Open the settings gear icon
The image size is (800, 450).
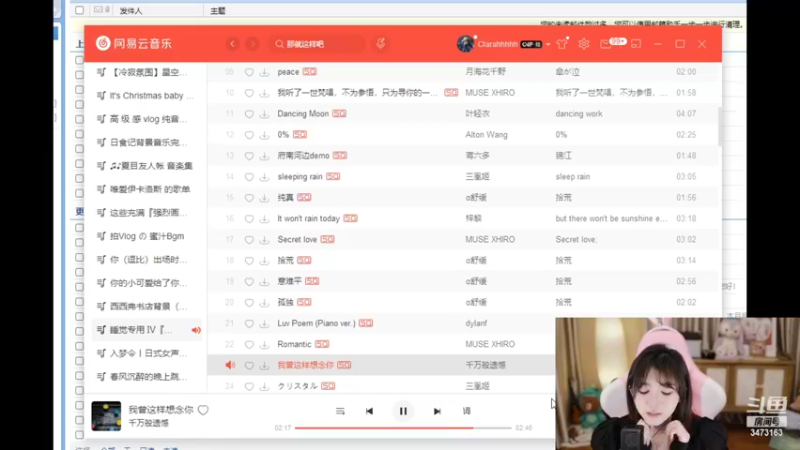[584, 44]
